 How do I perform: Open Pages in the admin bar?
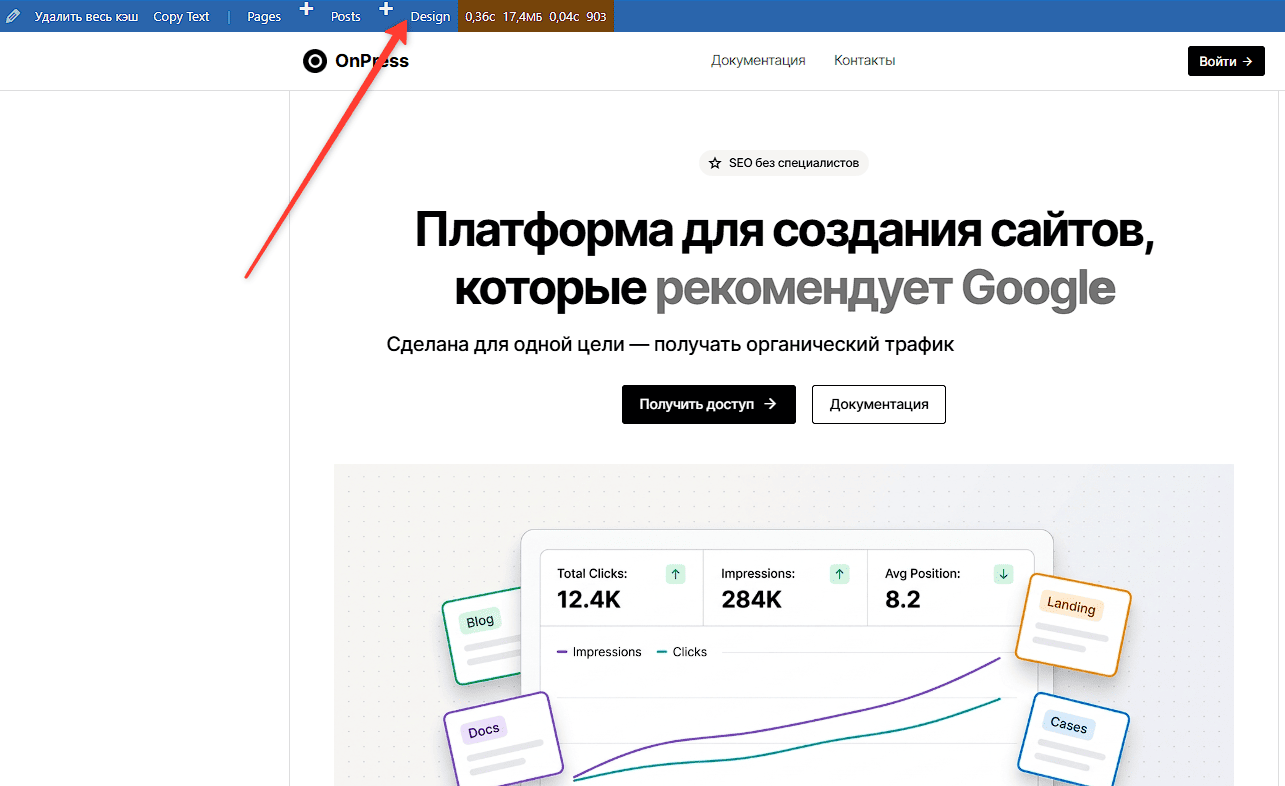pos(264,17)
